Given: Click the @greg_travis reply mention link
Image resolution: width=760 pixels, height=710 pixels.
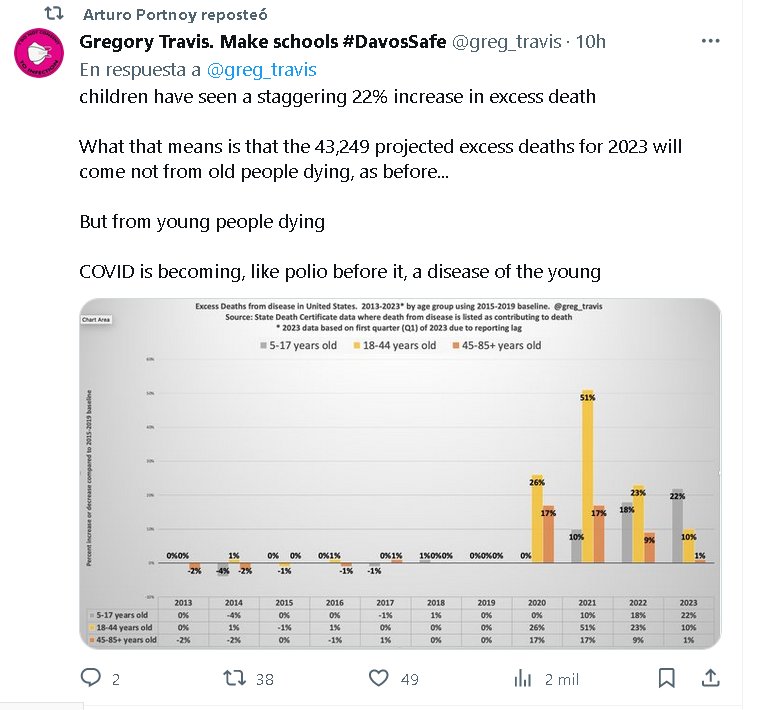Looking at the screenshot, I should pyautogui.click(x=261, y=70).
